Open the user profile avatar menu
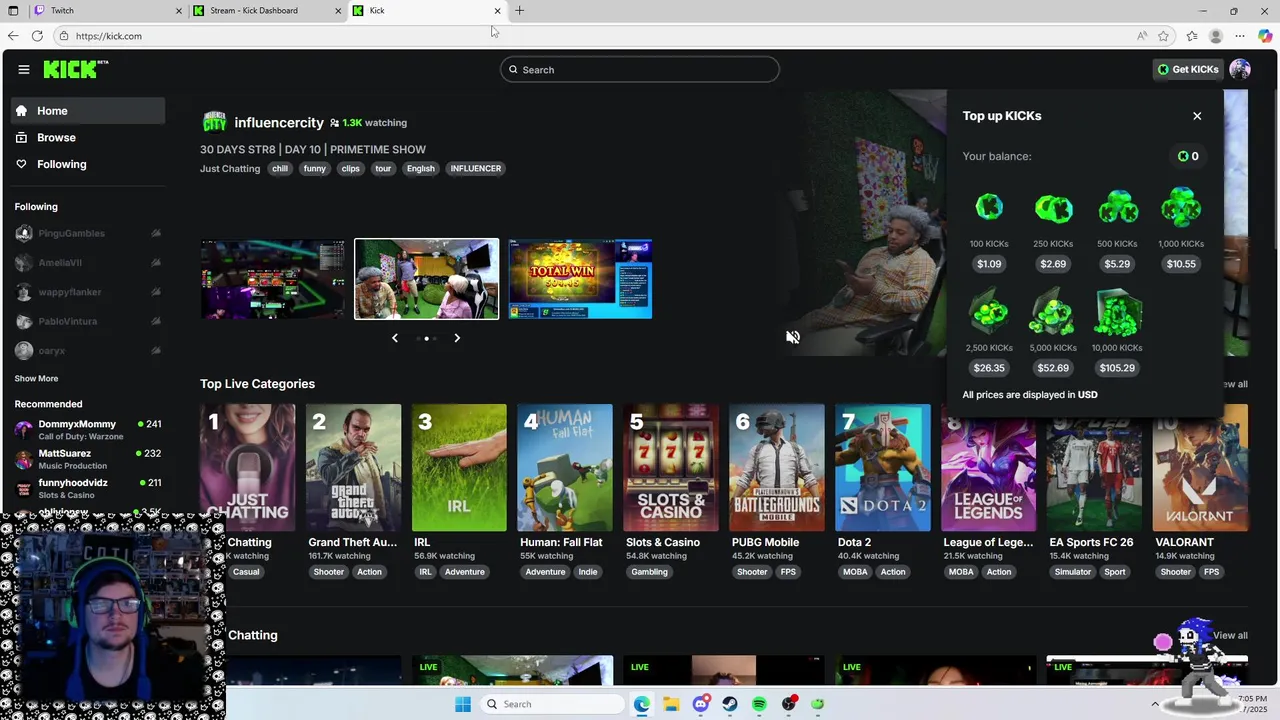The height and width of the screenshot is (720, 1280). point(1240,69)
